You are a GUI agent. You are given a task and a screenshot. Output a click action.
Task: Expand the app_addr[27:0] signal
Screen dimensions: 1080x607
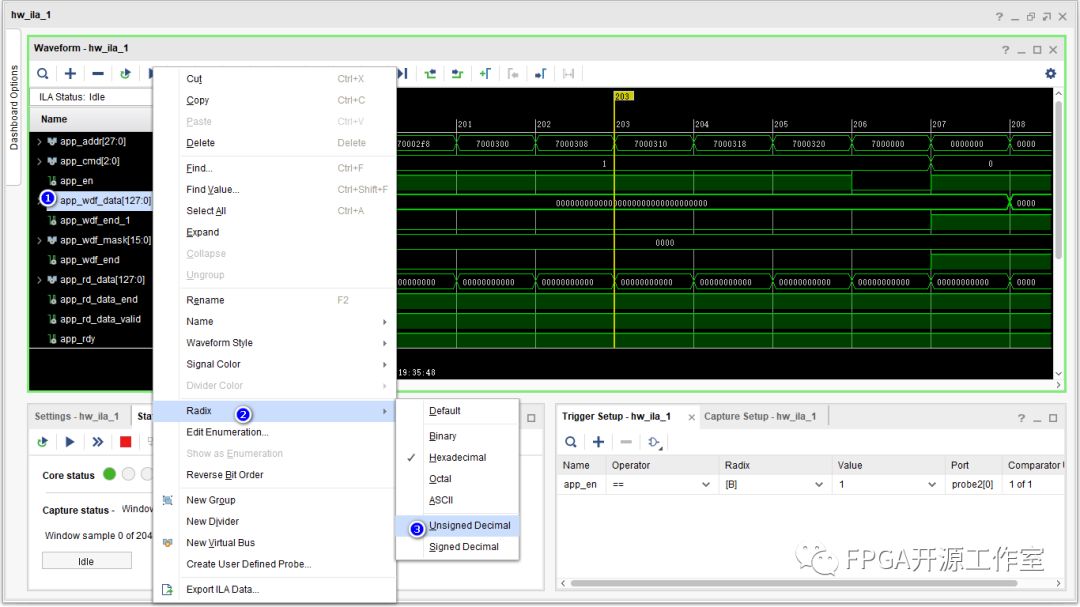coord(40,142)
